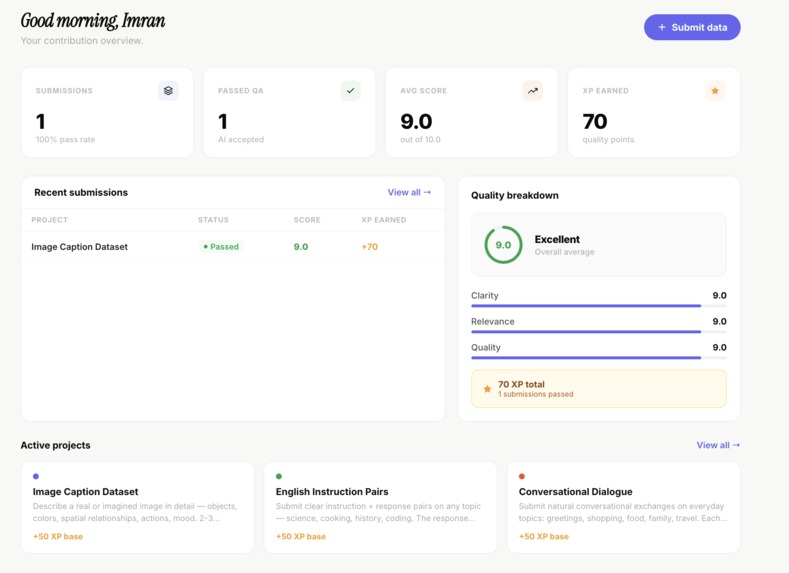
Task: Click the Relevance progress bar
Action: point(599,332)
